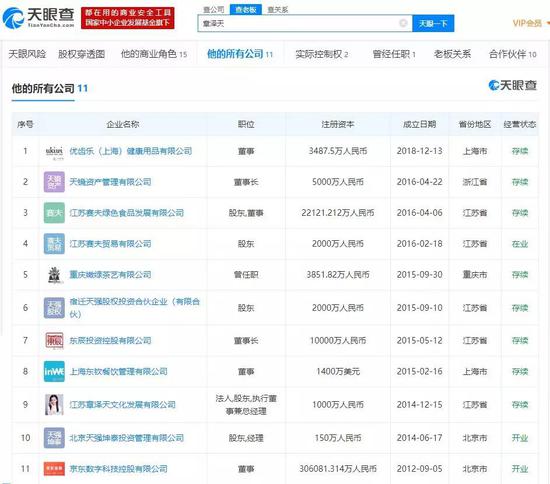Open the red logo of 京东数字科技控股有限公司
The image size is (550, 484).
(x=54, y=469)
